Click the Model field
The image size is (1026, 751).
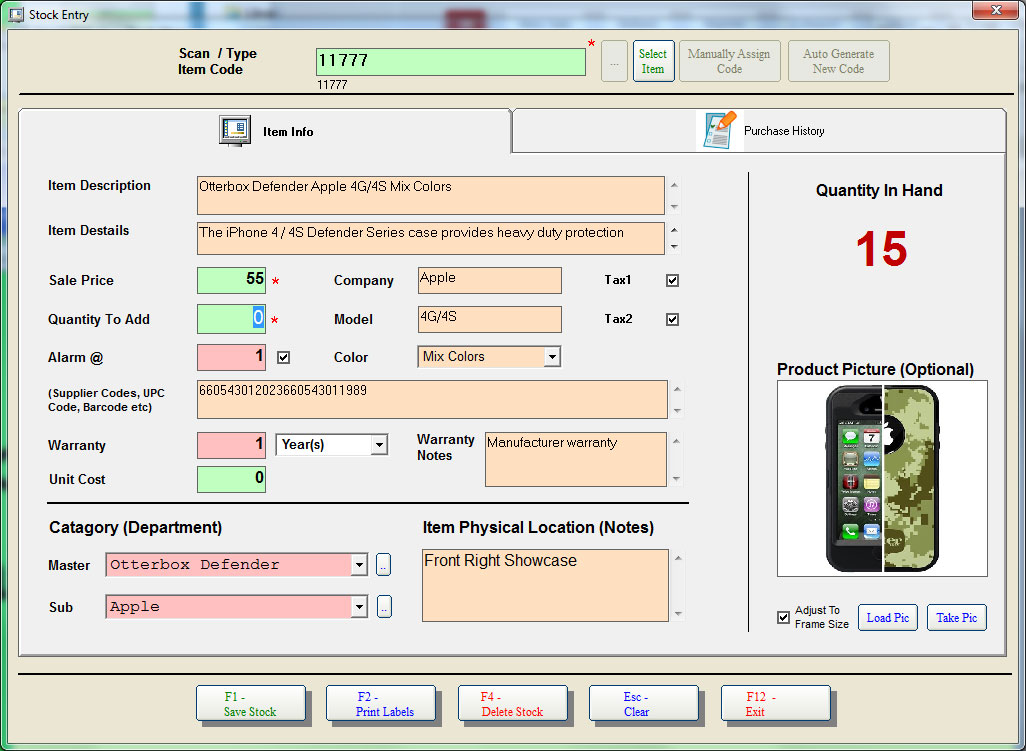click(489, 319)
